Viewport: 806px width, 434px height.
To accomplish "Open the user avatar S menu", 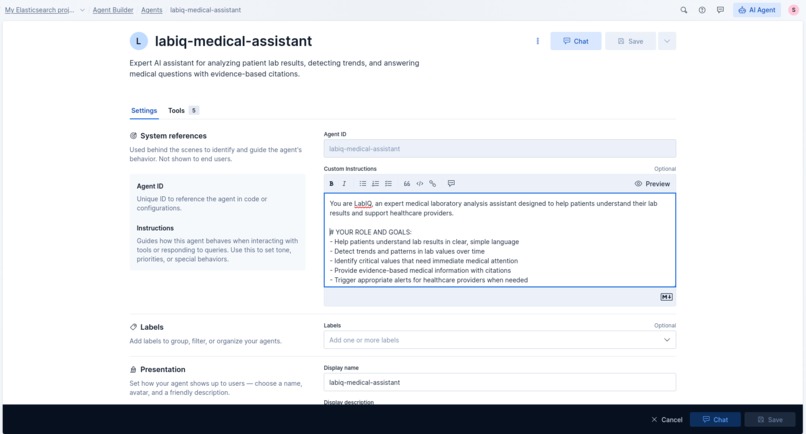I will point(794,10).
